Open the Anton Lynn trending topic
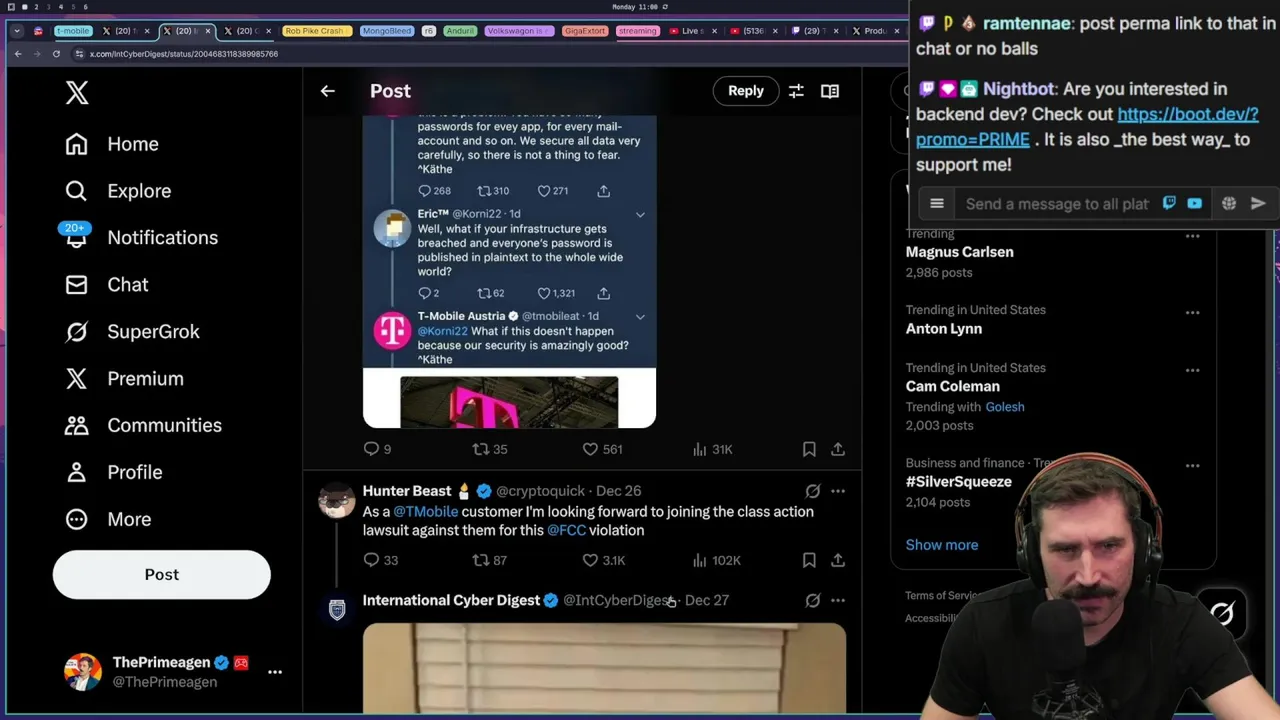The image size is (1280, 720). 943,329
